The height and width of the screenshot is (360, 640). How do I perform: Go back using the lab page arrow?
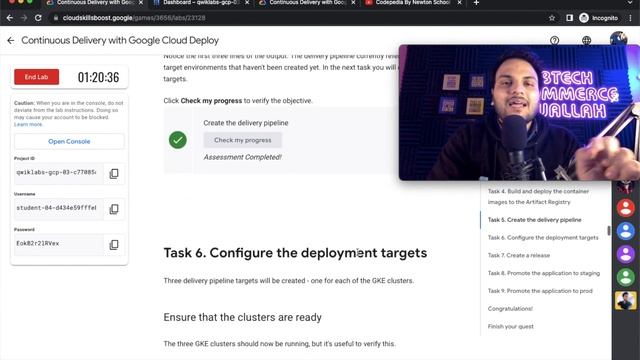(11, 40)
